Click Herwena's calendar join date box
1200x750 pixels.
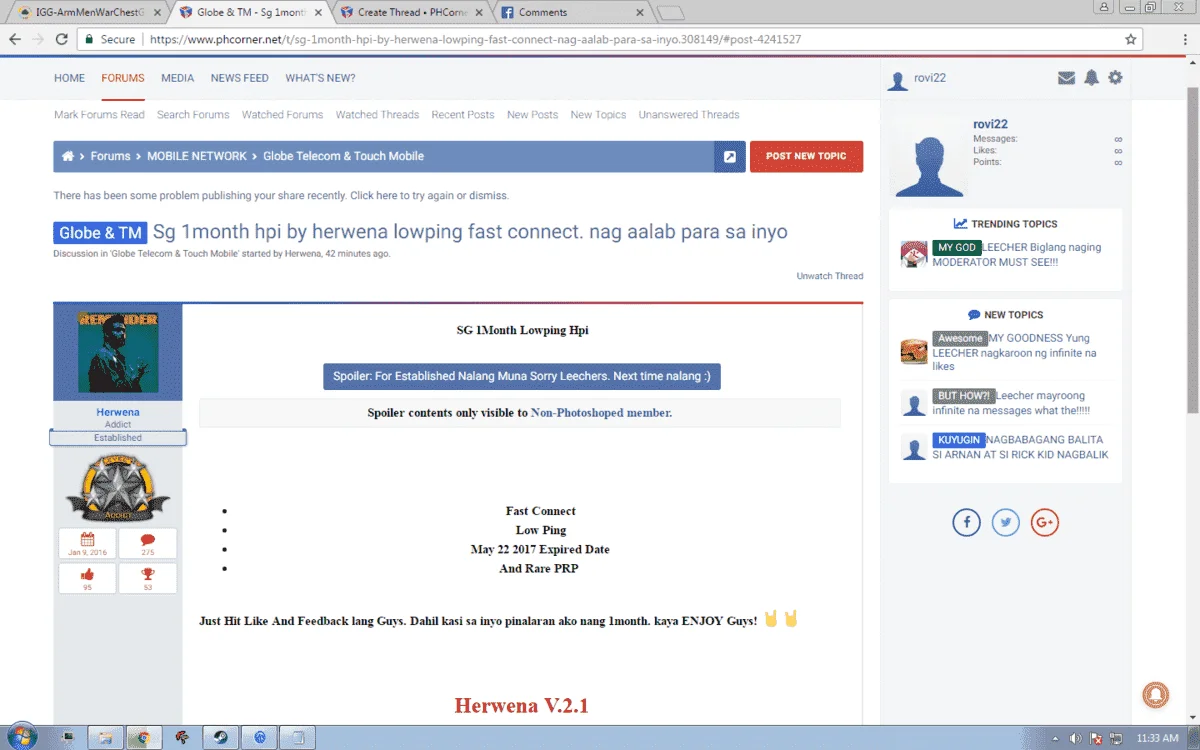pos(87,543)
